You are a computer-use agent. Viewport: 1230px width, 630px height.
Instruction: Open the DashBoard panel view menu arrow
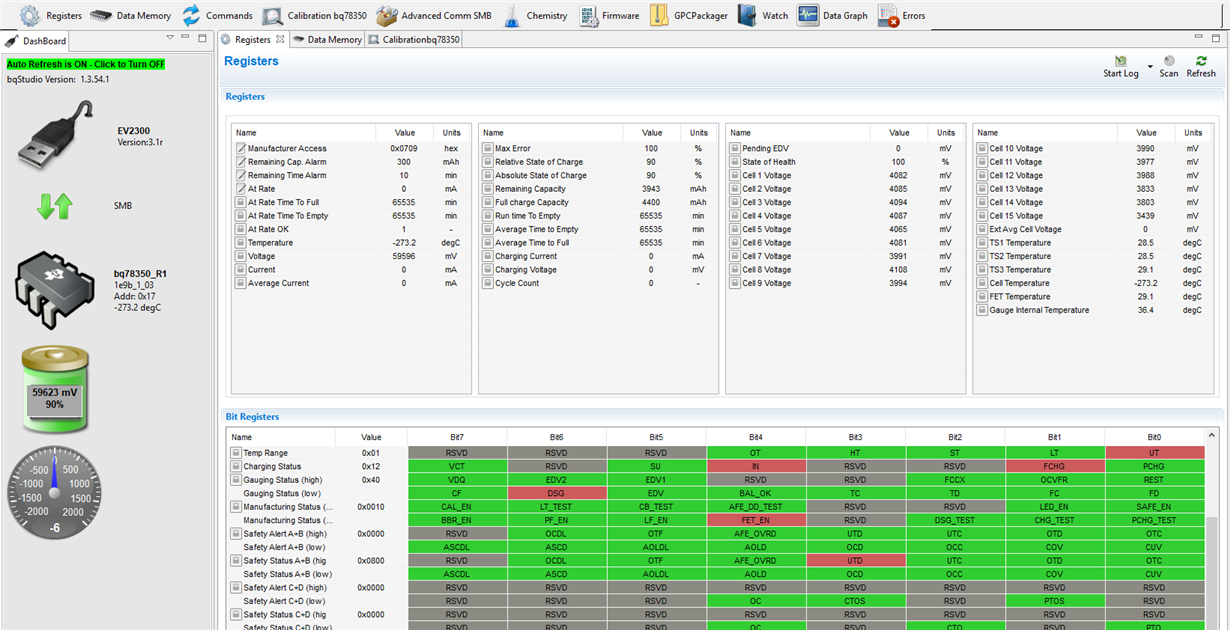(170, 38)
